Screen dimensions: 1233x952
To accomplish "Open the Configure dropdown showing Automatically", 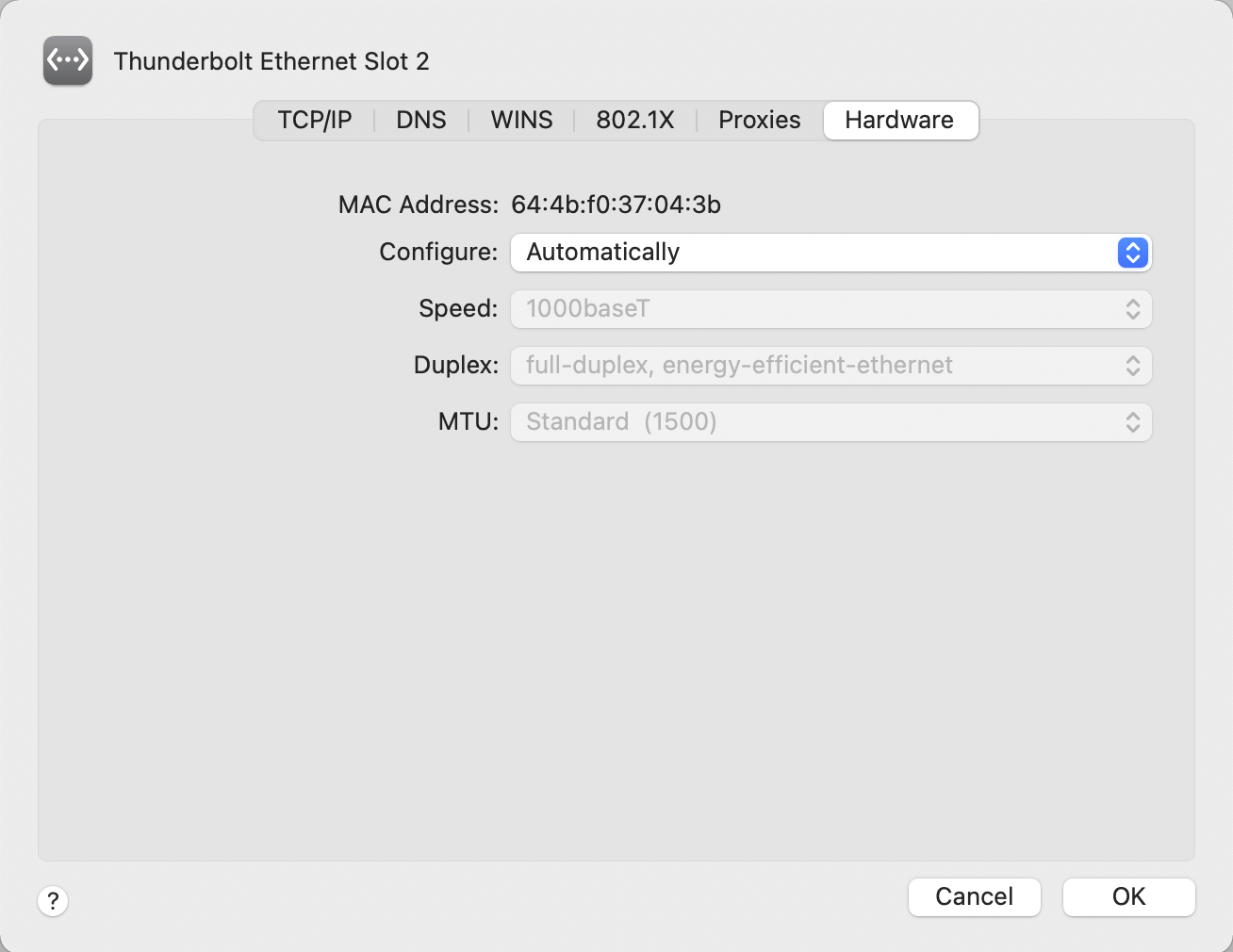I will 811,253.
